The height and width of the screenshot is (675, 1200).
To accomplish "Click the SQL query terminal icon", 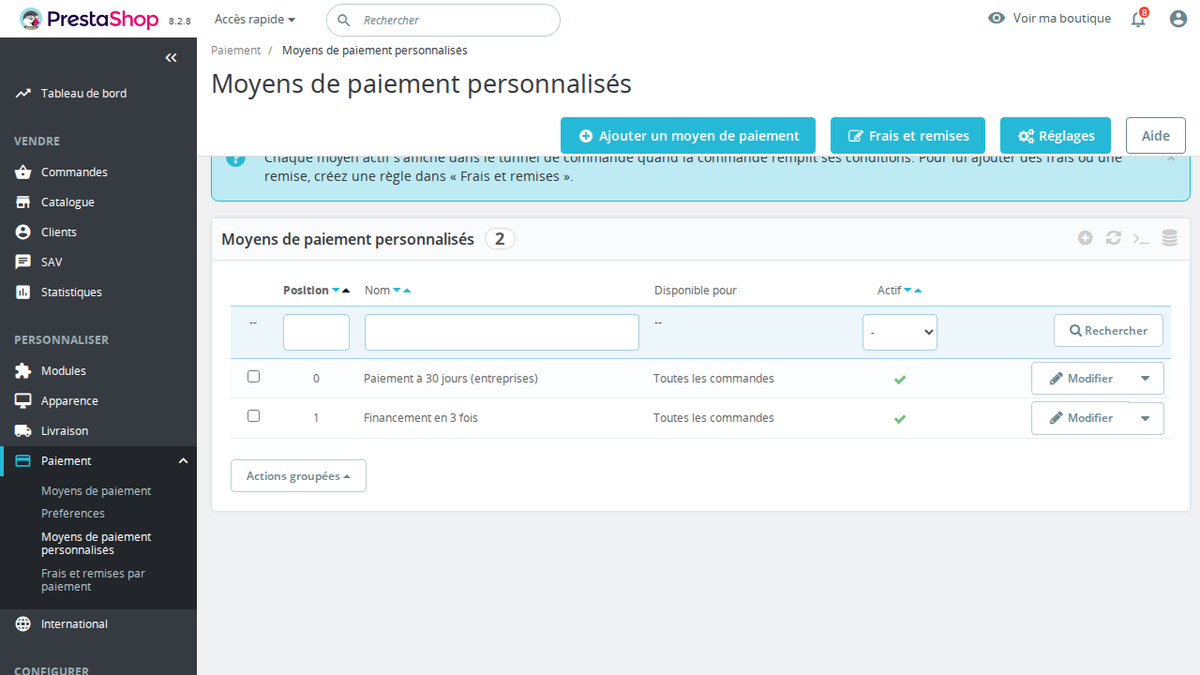I will 1141,238.
